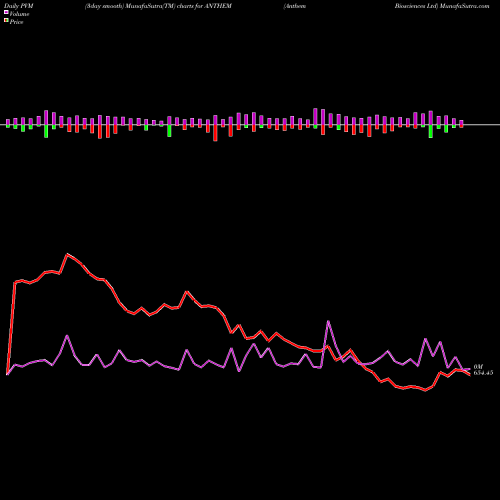Click the 'MunafaSutra.com' text in header
The width and height of the screenshot is (500, 500).
(x=464, y=6)
